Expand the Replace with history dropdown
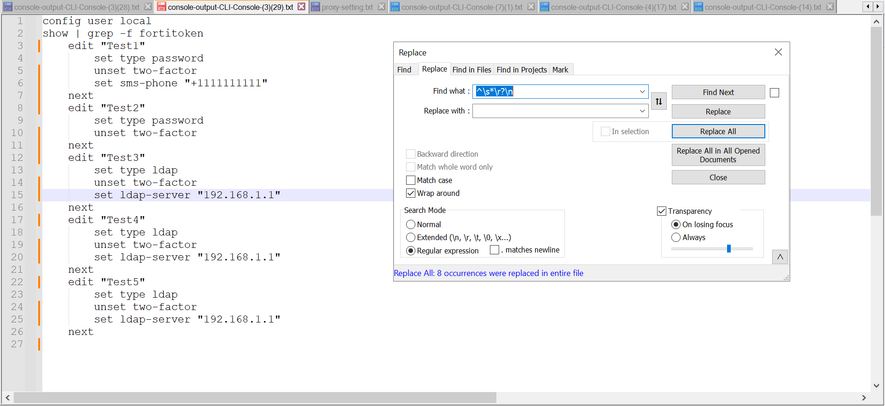This screenshot has height=406, width=885. (642, 111)
